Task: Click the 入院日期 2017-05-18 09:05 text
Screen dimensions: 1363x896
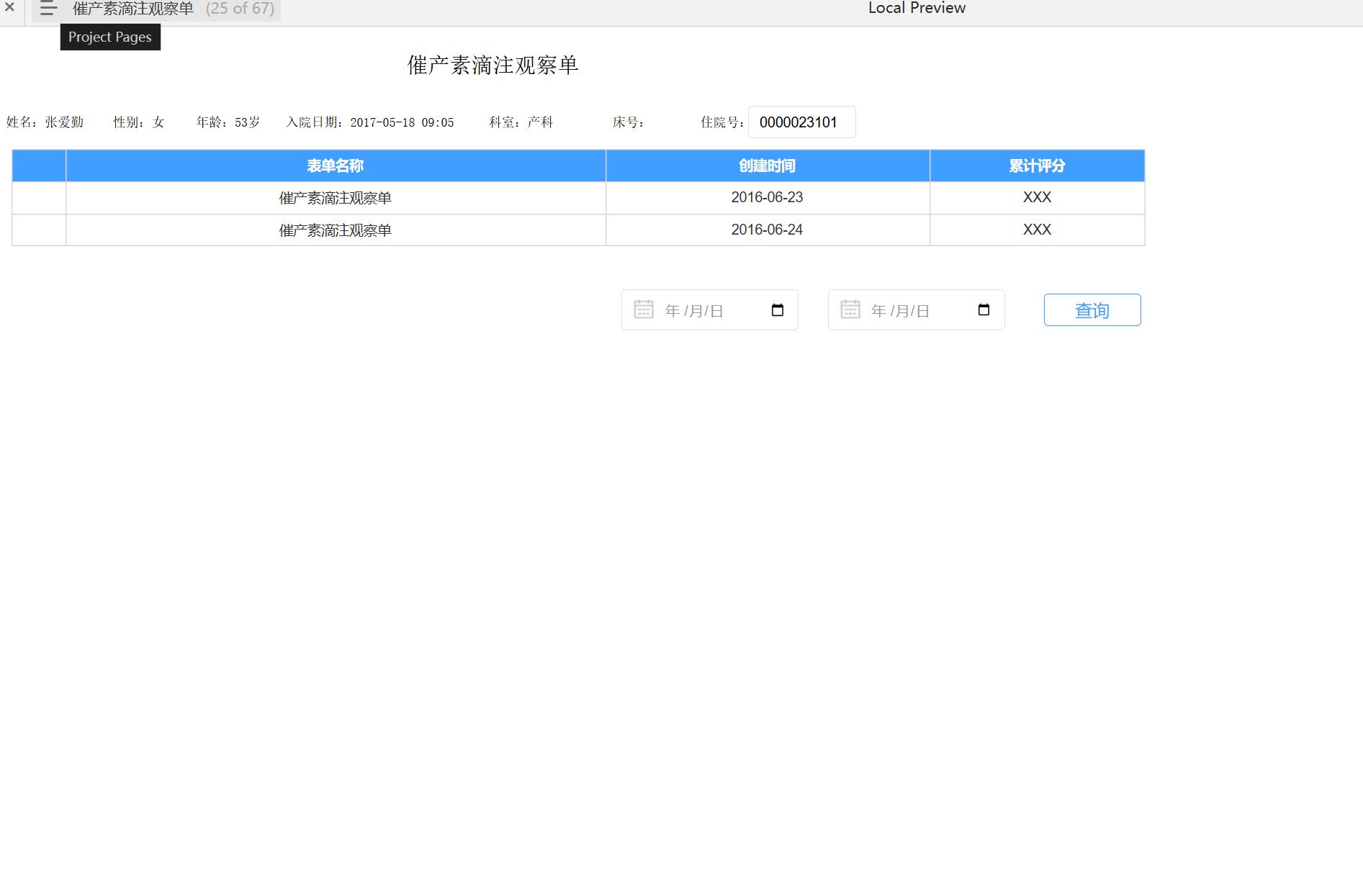Action: click(370, 122)
